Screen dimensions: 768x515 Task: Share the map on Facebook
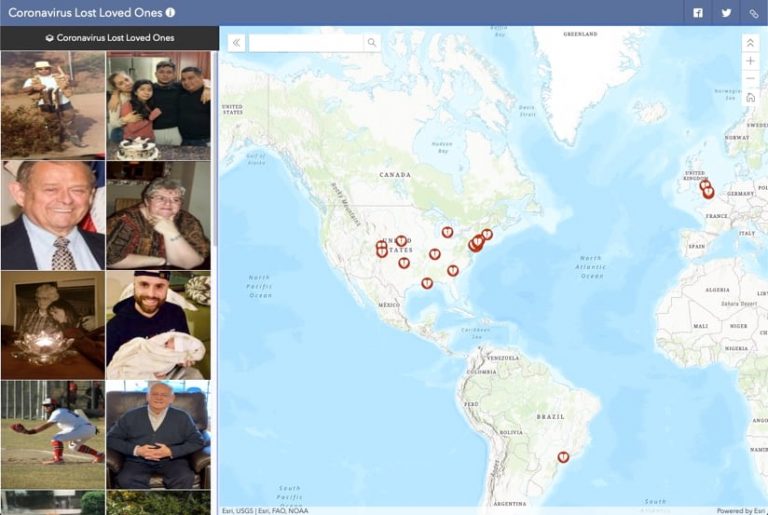697,13
